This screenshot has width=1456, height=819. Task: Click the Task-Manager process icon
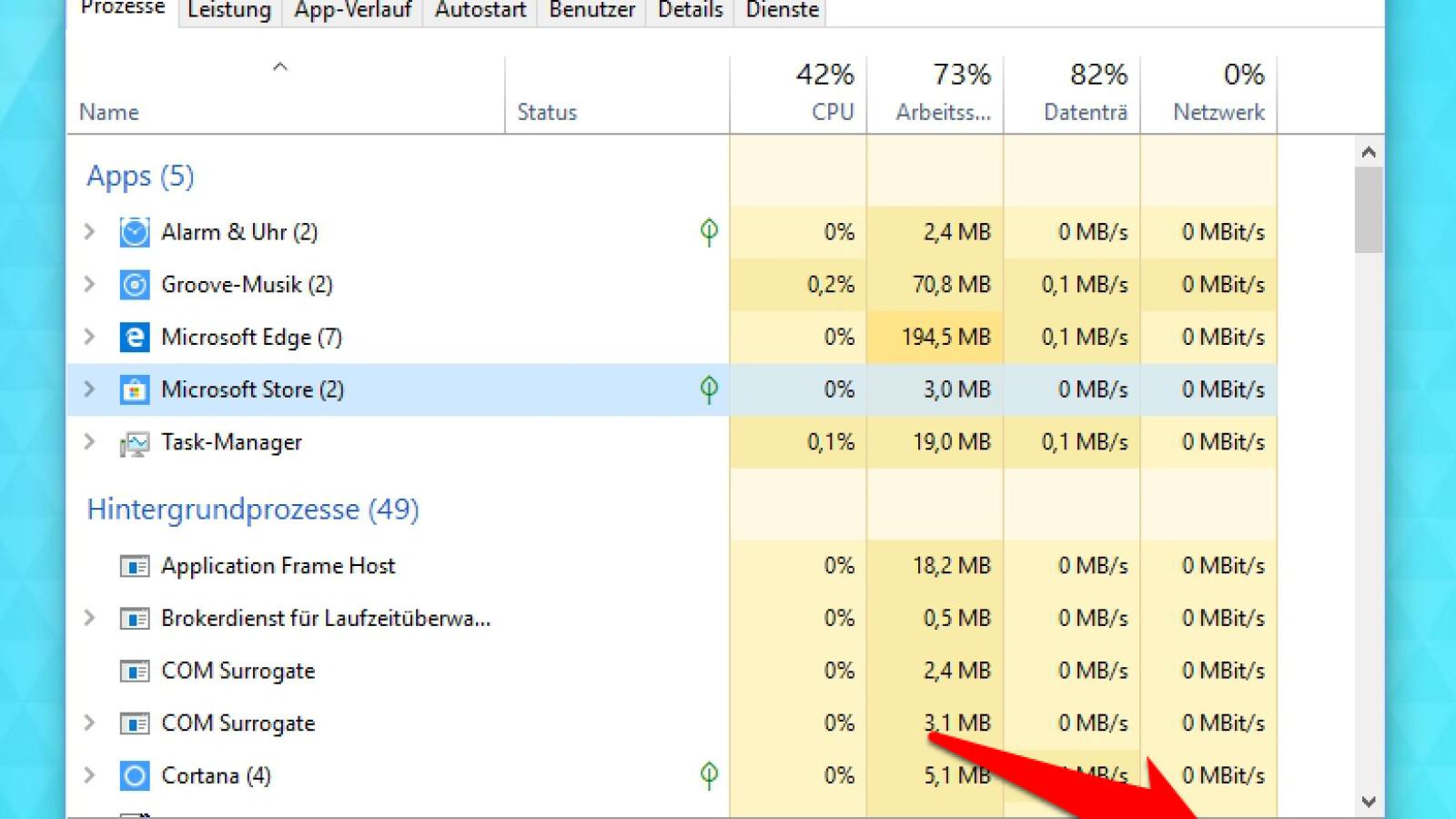pyautogui.click(x=135, y=443)
